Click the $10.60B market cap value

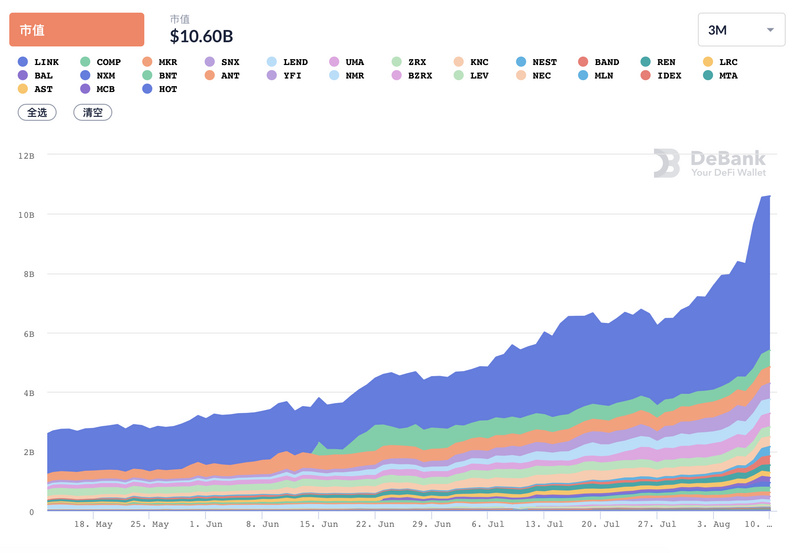click(x=201, y=36)
